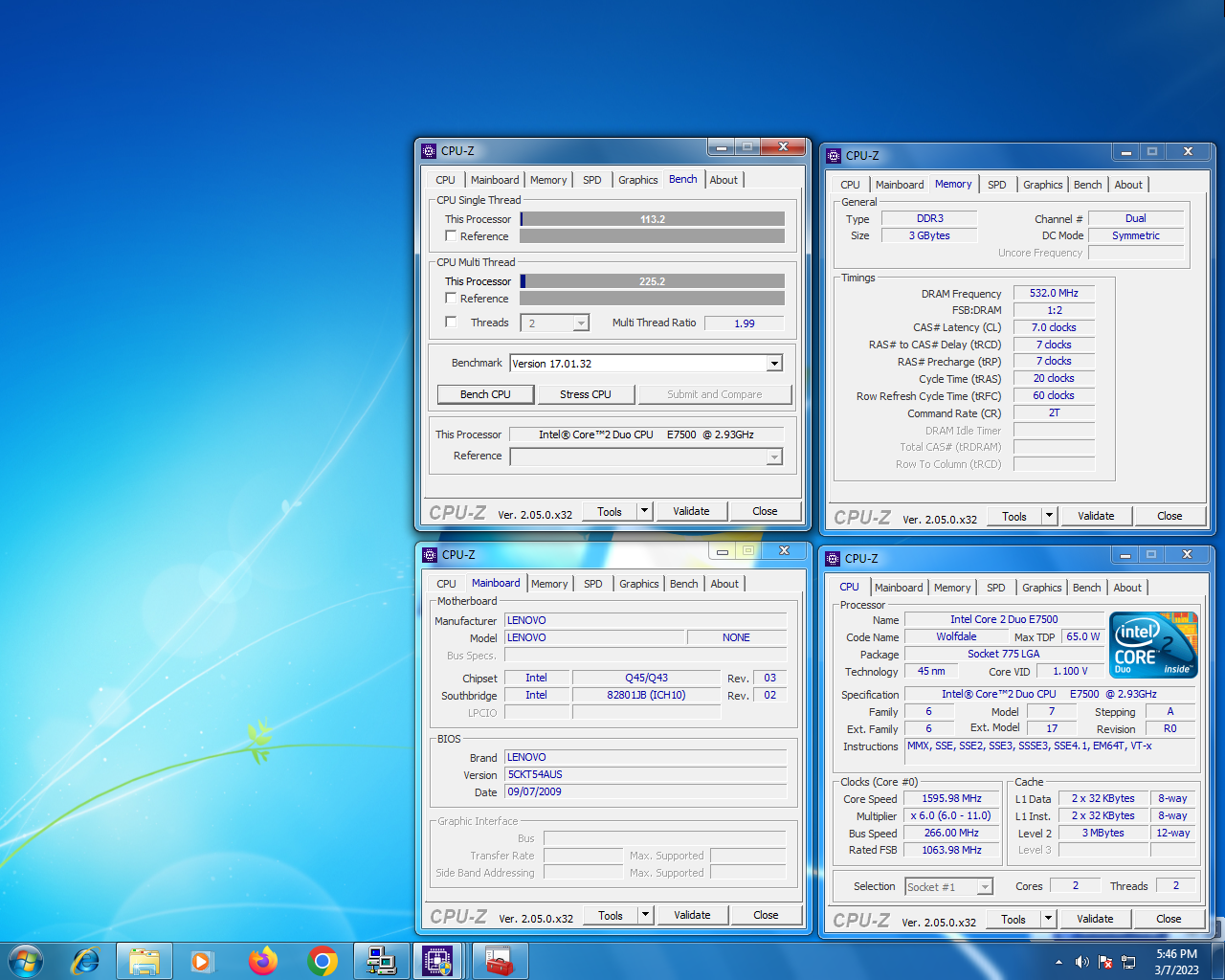Click the Stress CPU button

coord(585,394)
